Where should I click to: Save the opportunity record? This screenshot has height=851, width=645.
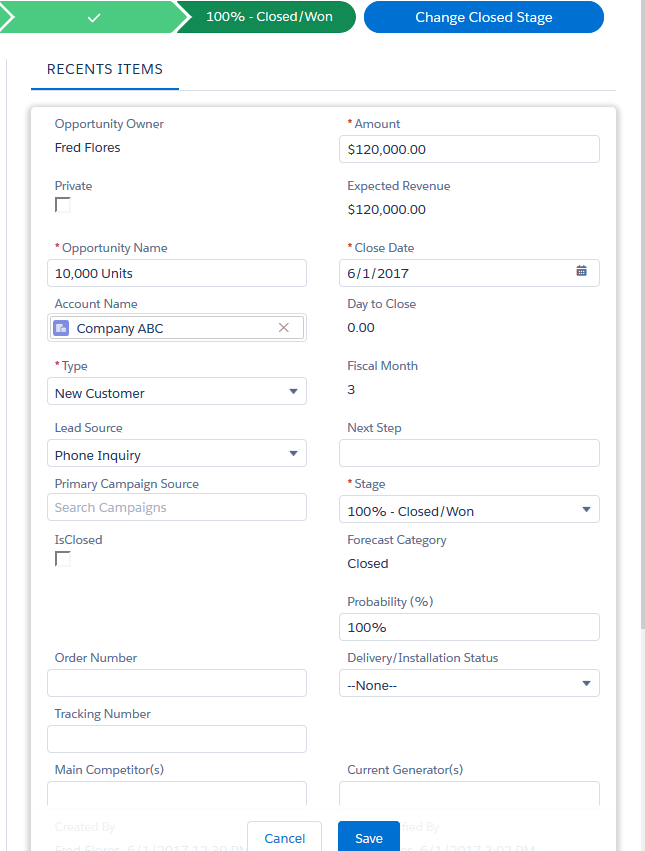coord(368,838)
